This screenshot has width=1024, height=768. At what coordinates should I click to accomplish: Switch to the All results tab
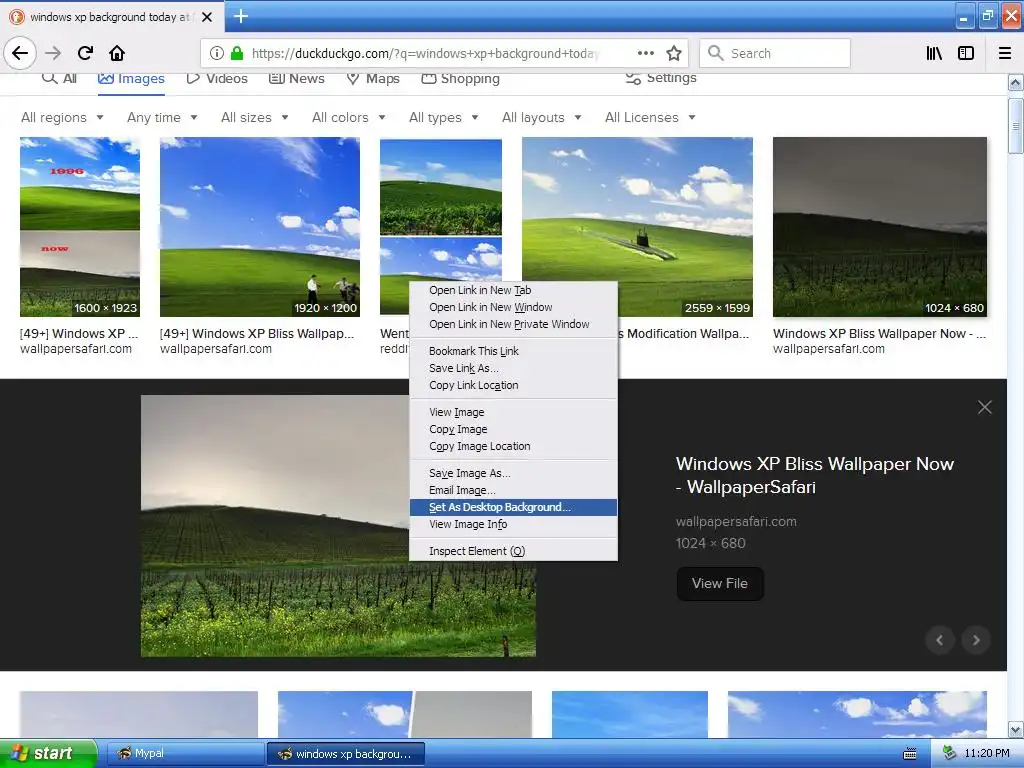[x=59, y=78]
